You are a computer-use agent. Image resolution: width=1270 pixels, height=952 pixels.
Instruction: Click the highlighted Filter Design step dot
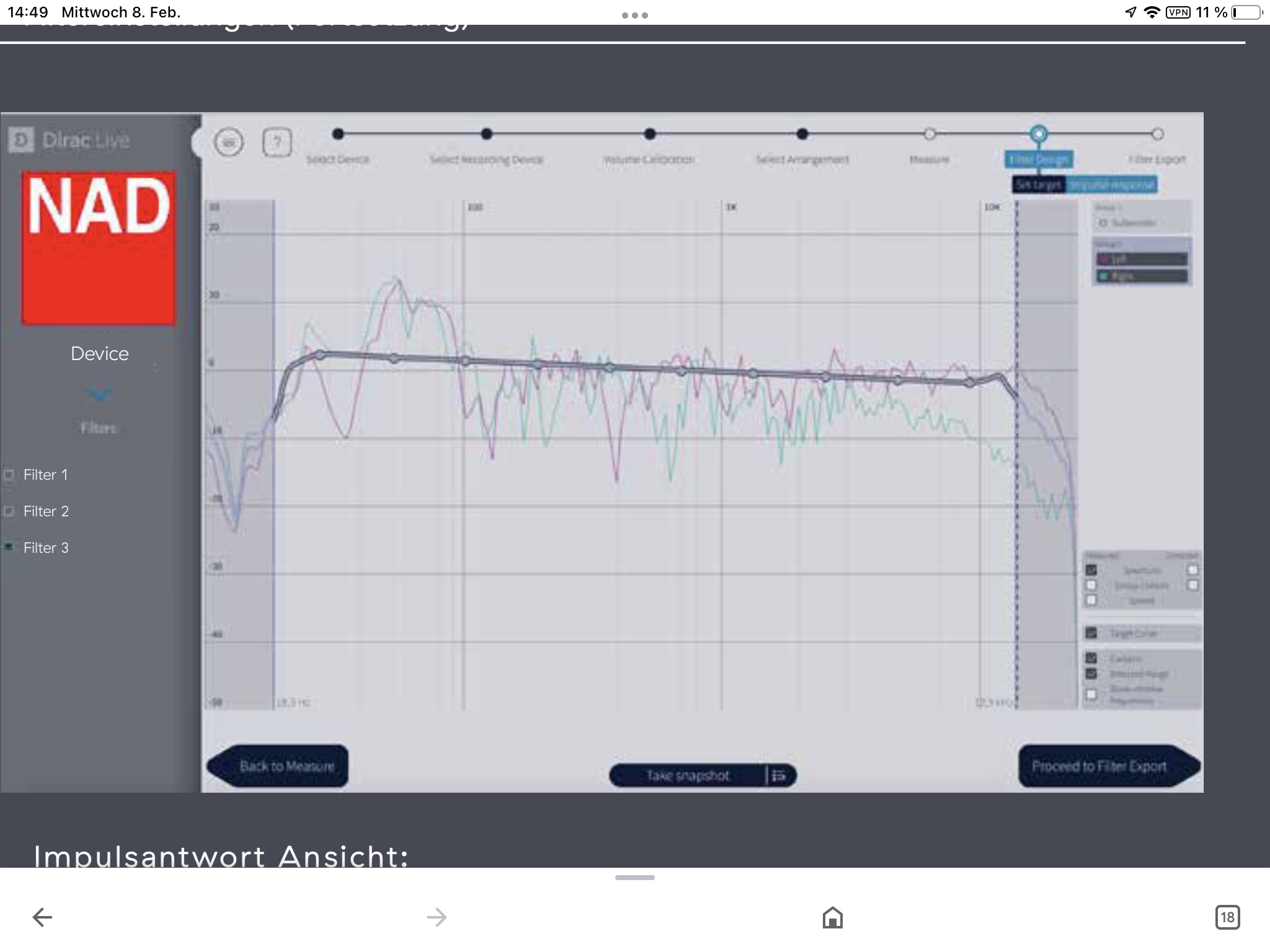click(x=1039, y=133)
